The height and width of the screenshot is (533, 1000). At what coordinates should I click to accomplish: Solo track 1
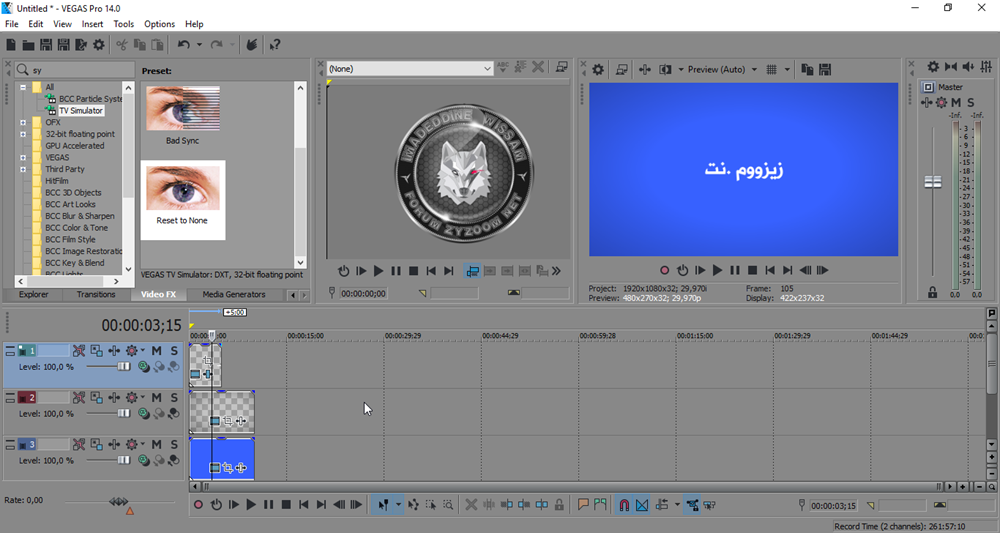pyautogui.click(x=174, y=351)
